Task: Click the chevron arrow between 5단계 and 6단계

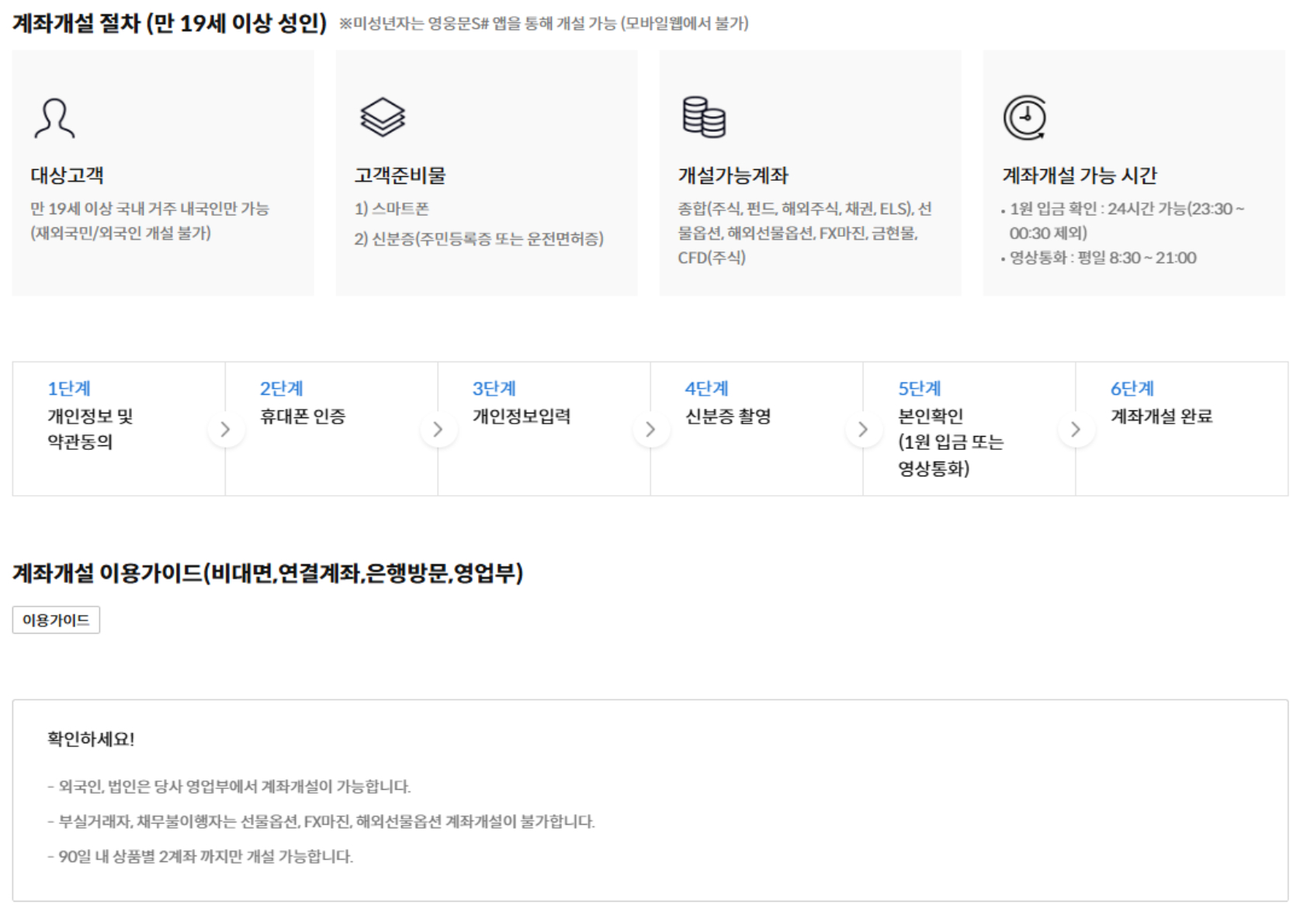Action: [1076, 429]
